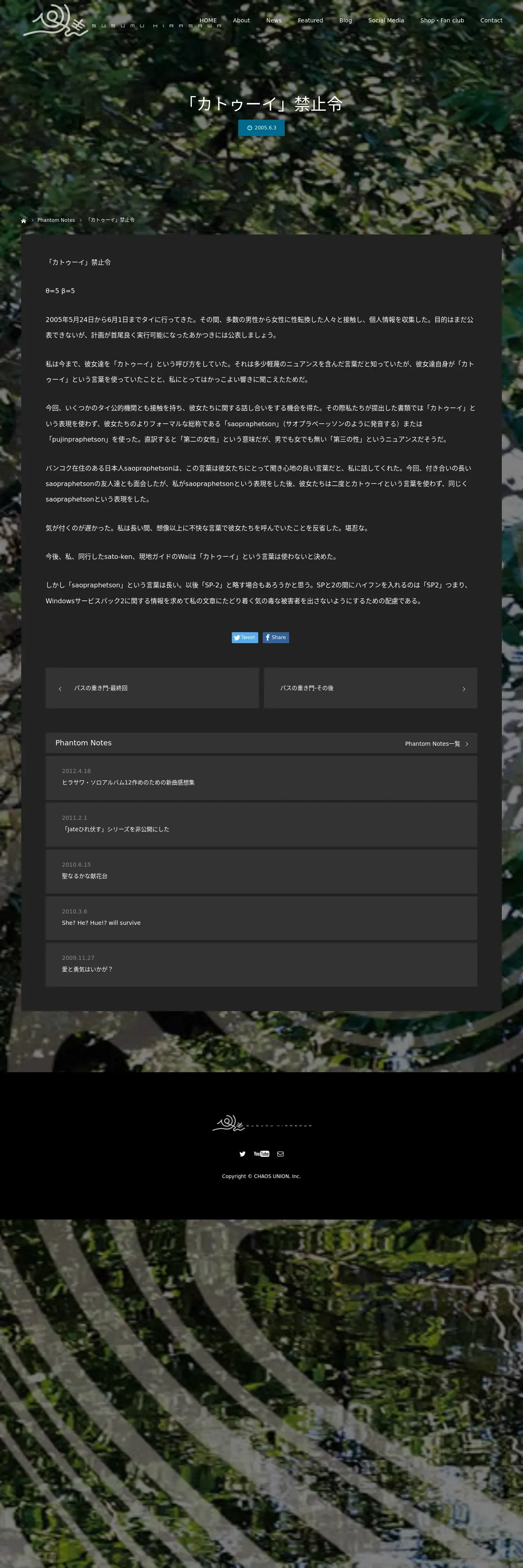Click the 2012.4.18 date entry
This screenshot has width=523, height=1568.
[76, 771]
